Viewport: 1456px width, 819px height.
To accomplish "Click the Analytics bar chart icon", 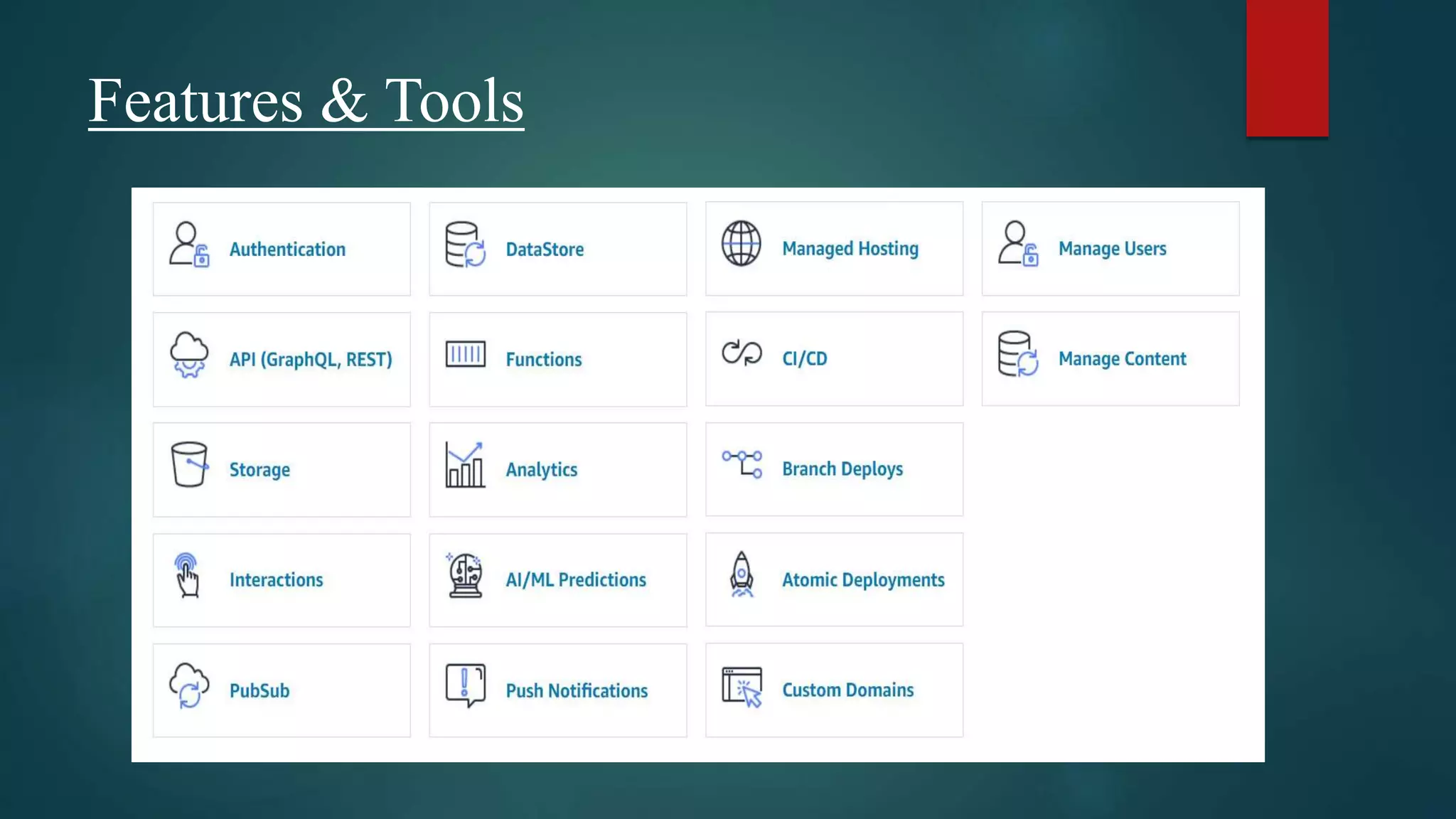I will tap(466, 465).
